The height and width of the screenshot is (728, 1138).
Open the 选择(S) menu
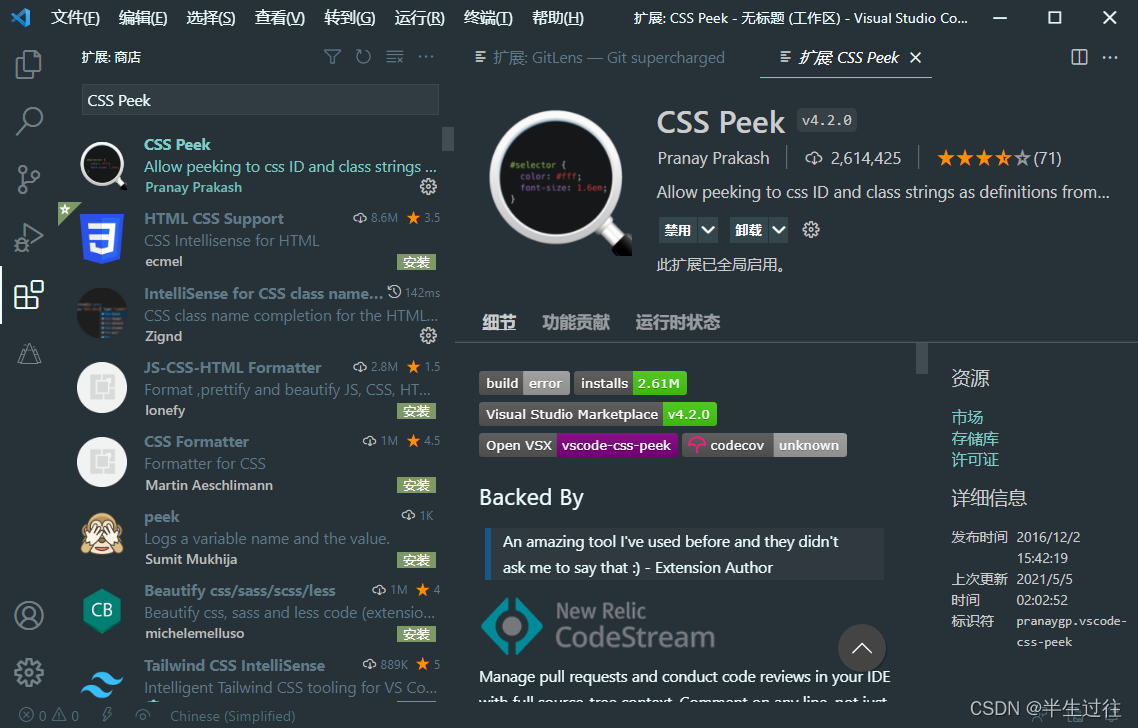coord(210,17)
